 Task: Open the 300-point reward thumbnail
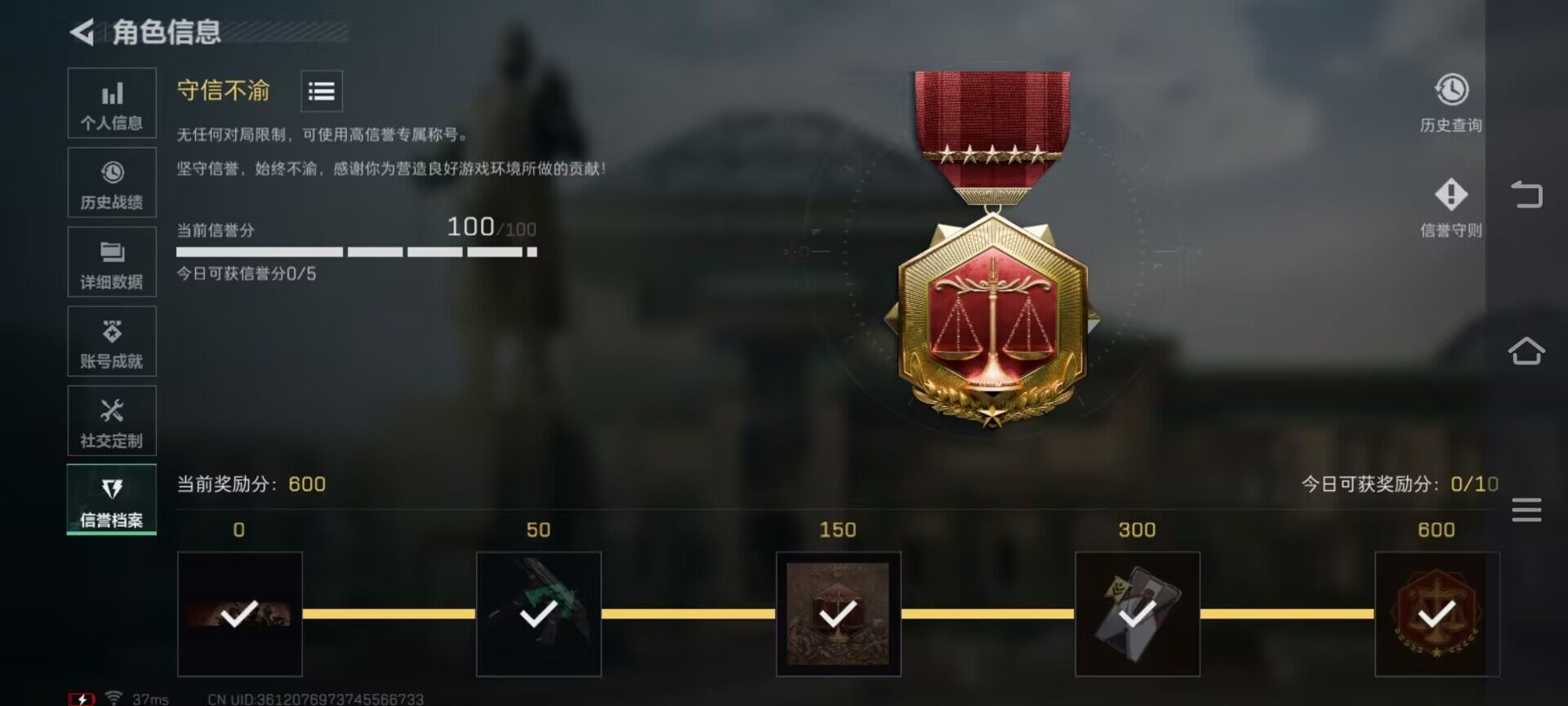click(1138, 614)
